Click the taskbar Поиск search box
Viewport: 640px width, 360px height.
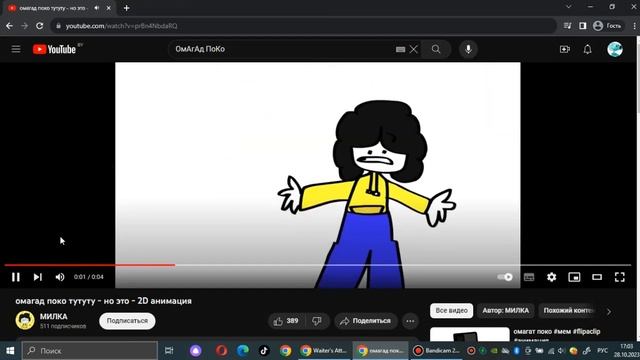(90, 351)
